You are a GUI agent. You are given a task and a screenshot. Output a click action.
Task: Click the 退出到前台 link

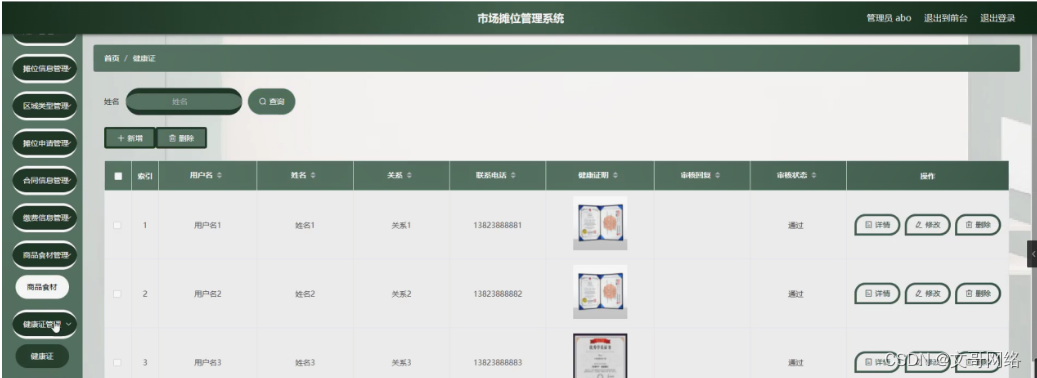946,19
